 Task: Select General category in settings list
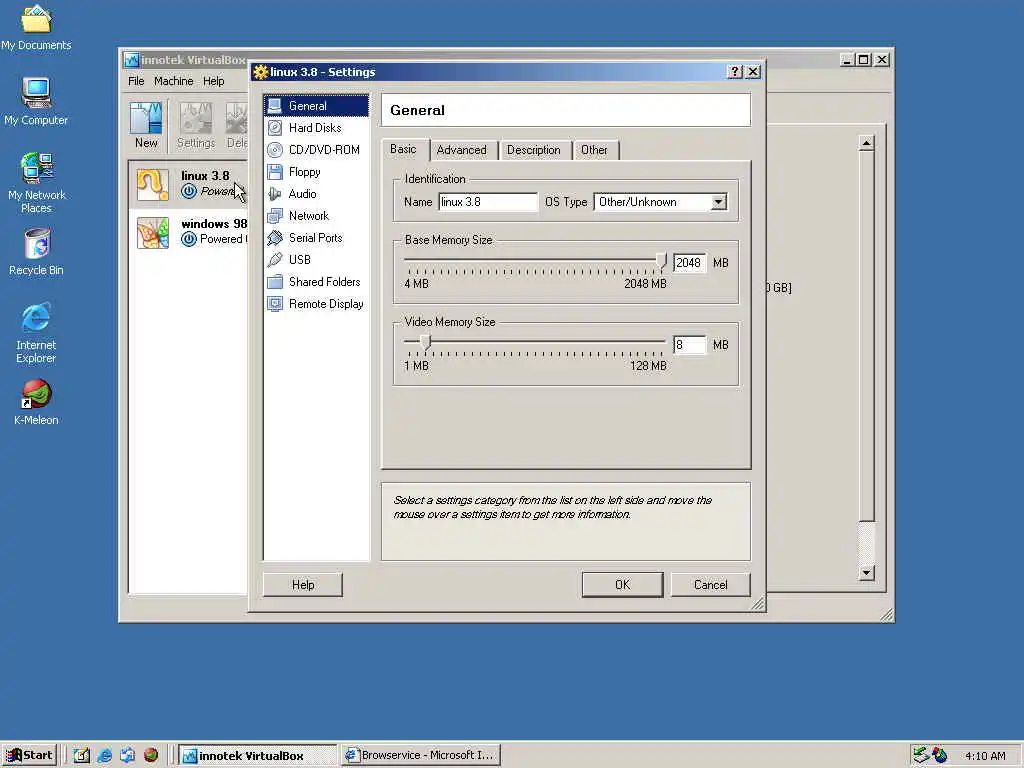click(x=316, y=106)
